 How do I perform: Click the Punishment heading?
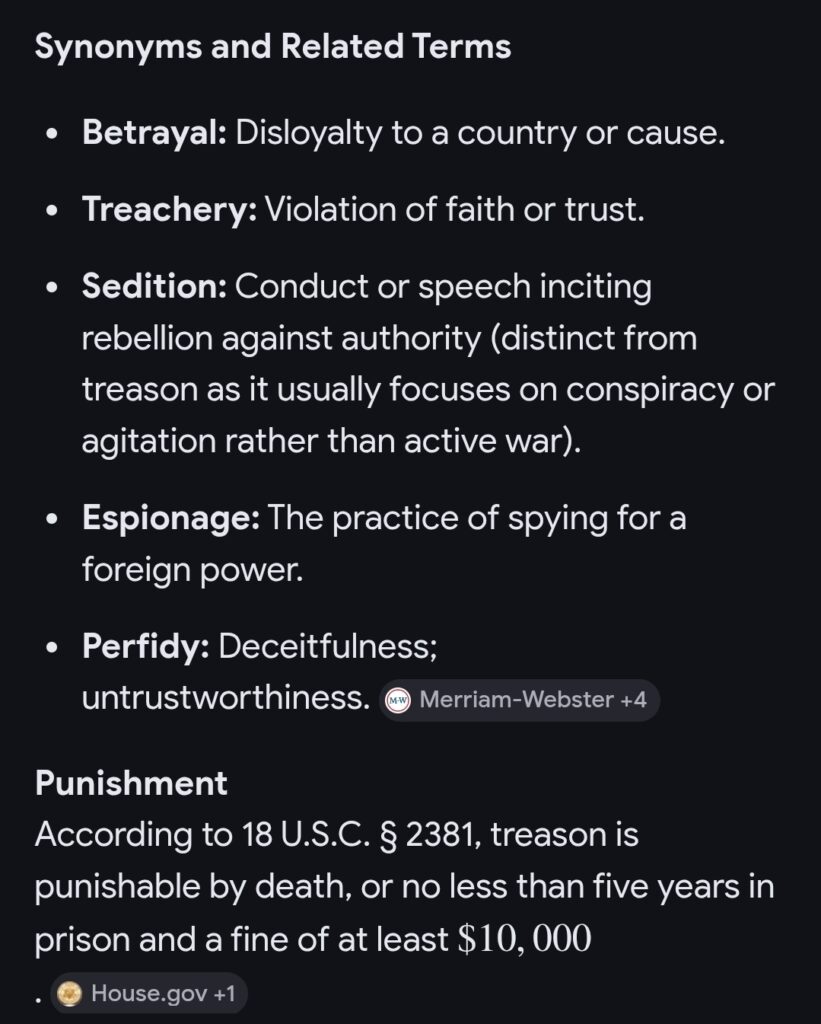[x=131, y=783]
